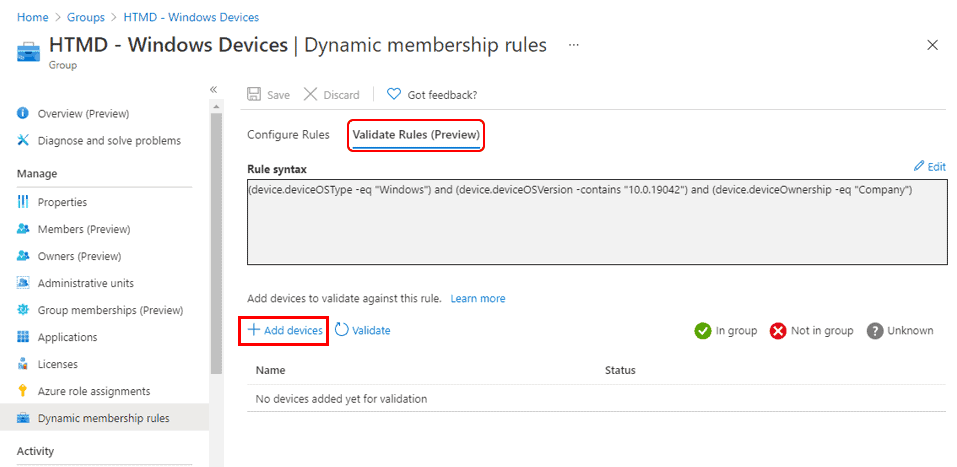Open Administrative units page
Screen dimensions: 957x467
[x=86, y=283]
